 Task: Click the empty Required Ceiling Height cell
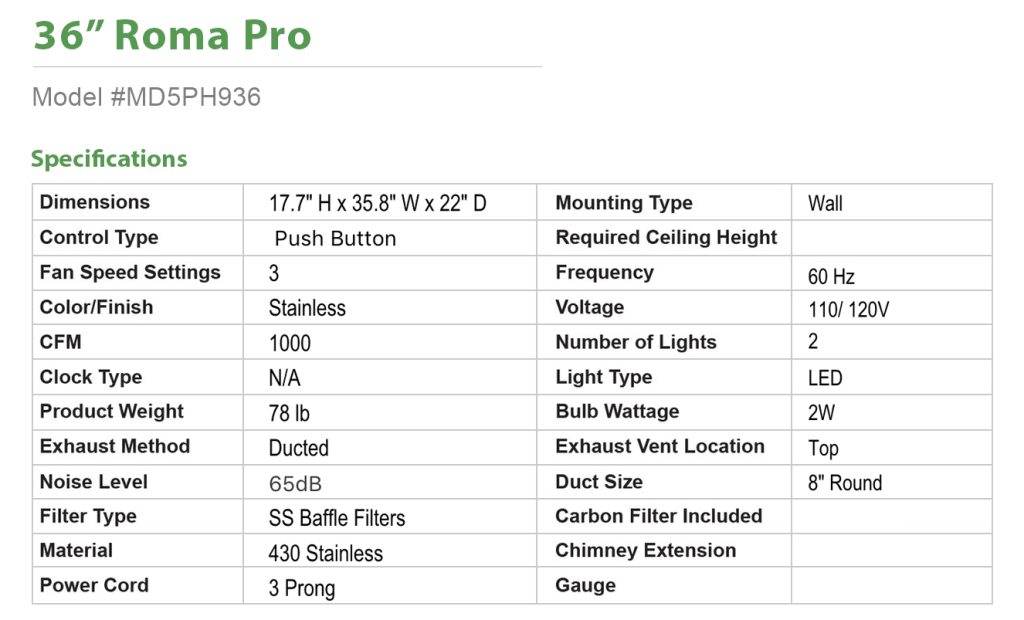pyautogui.click(x=891, y=238)
